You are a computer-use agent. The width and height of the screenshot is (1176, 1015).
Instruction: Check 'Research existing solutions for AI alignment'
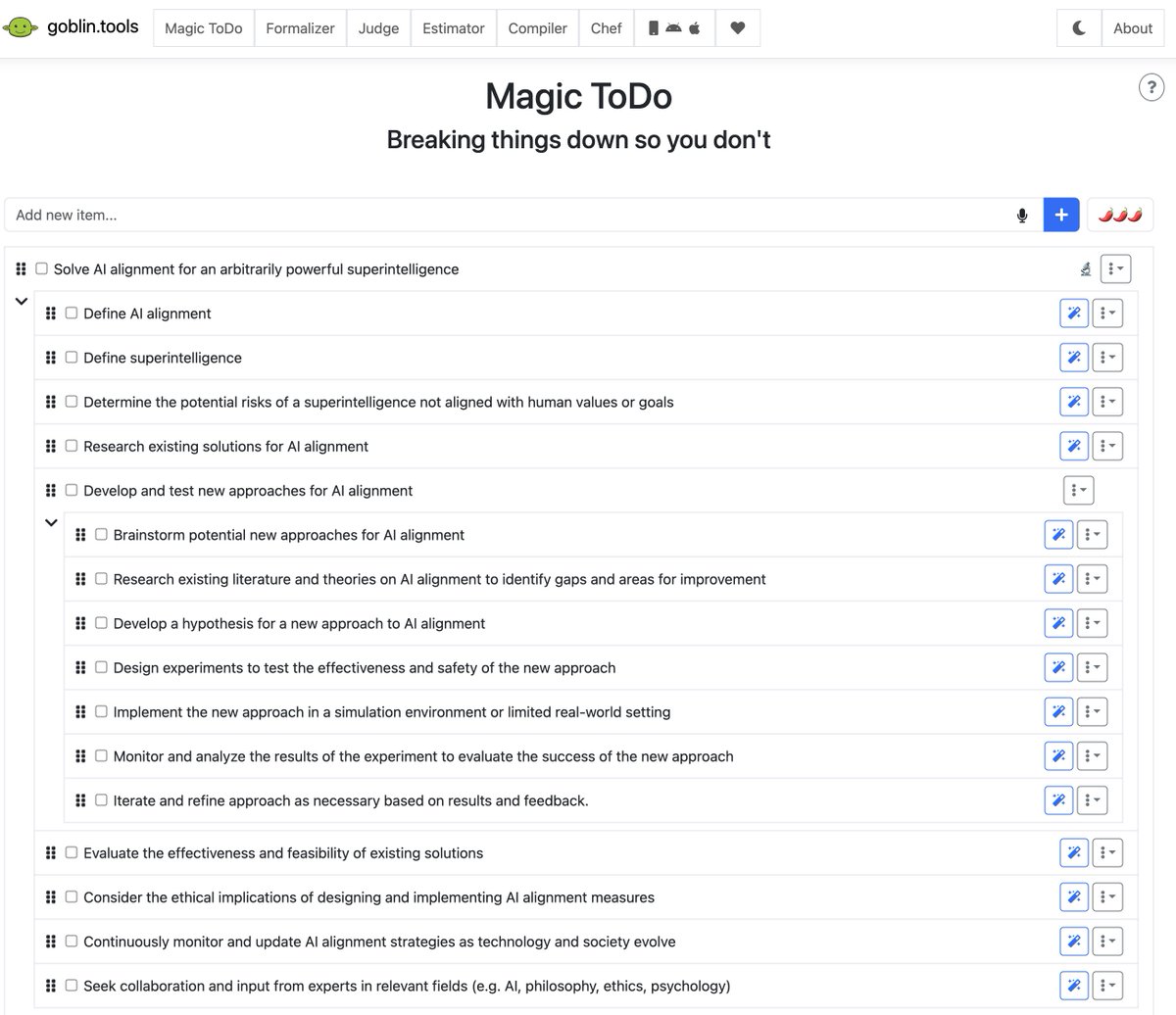[x=72, y=446]
